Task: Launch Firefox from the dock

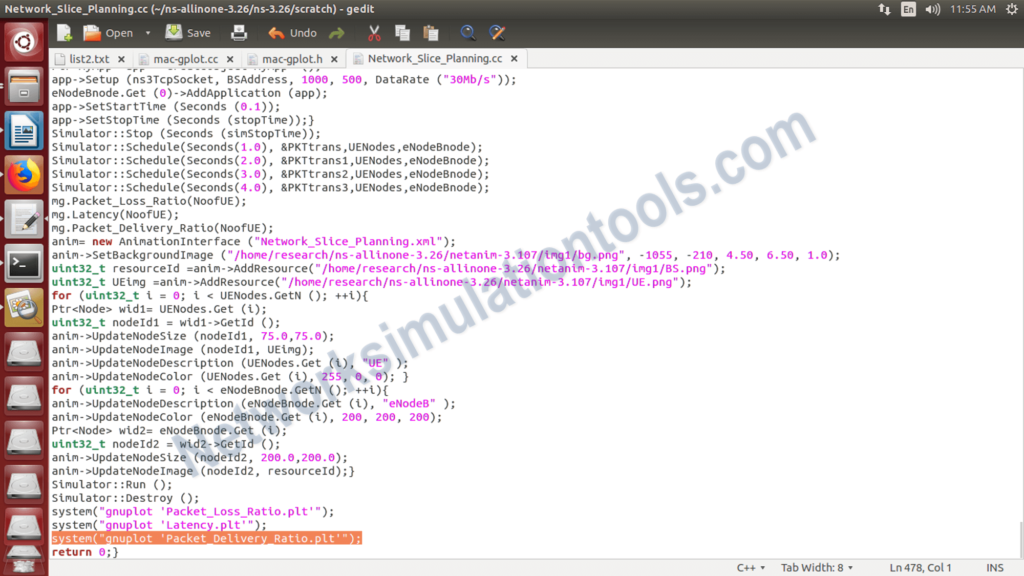Action: click(x=22, y=173)
